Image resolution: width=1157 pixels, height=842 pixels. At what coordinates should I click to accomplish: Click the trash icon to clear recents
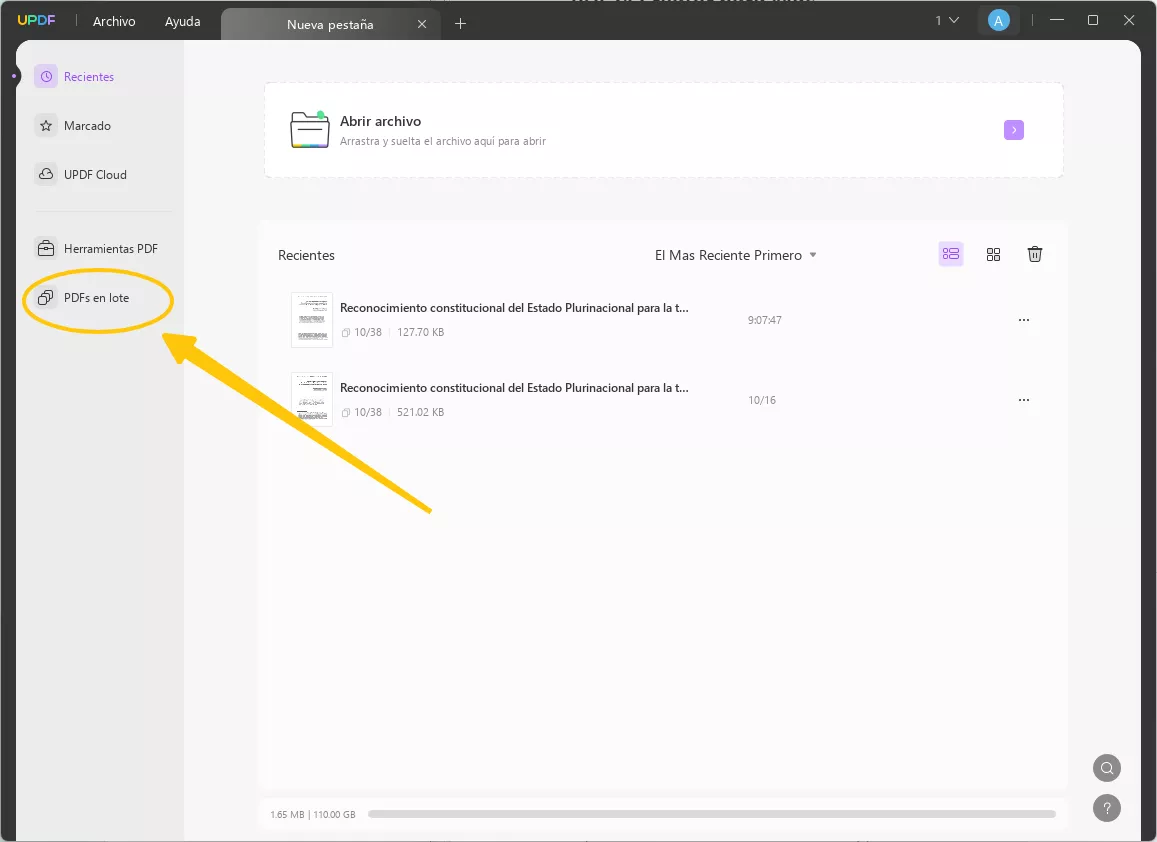tap(1035, 254)
